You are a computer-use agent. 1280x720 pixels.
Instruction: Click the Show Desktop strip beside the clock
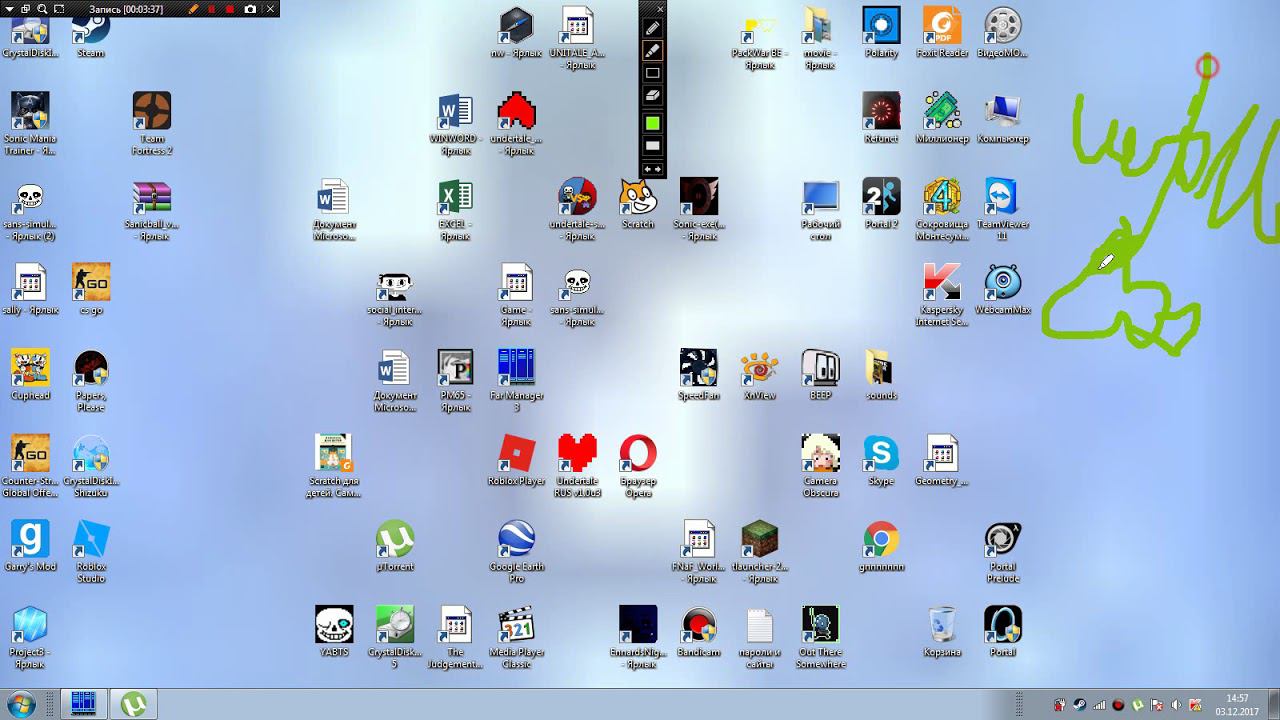pos(1273,704)
